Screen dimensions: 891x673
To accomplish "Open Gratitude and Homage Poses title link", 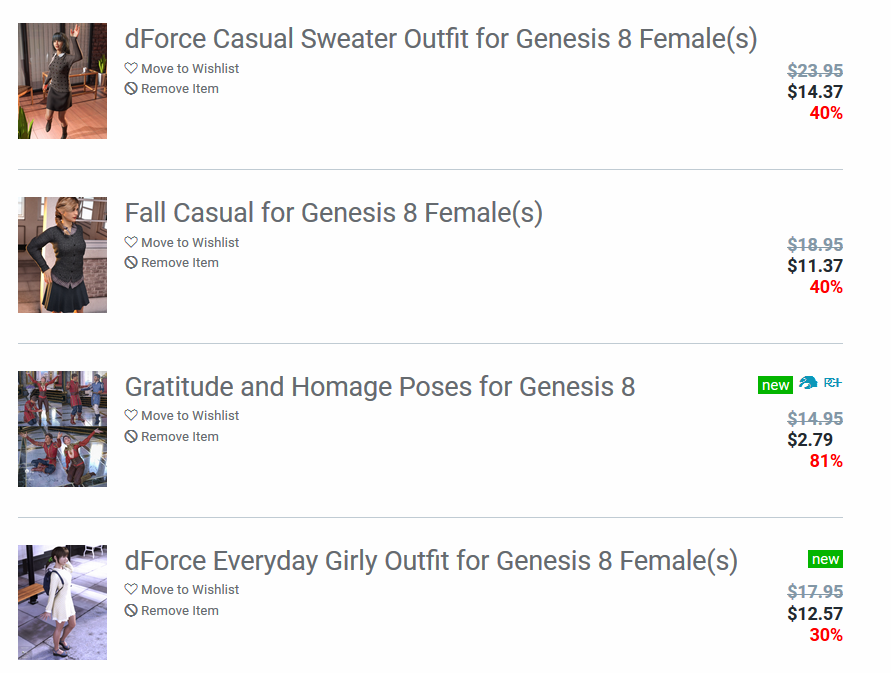I will pyautogui.click(x=379, y=387).
